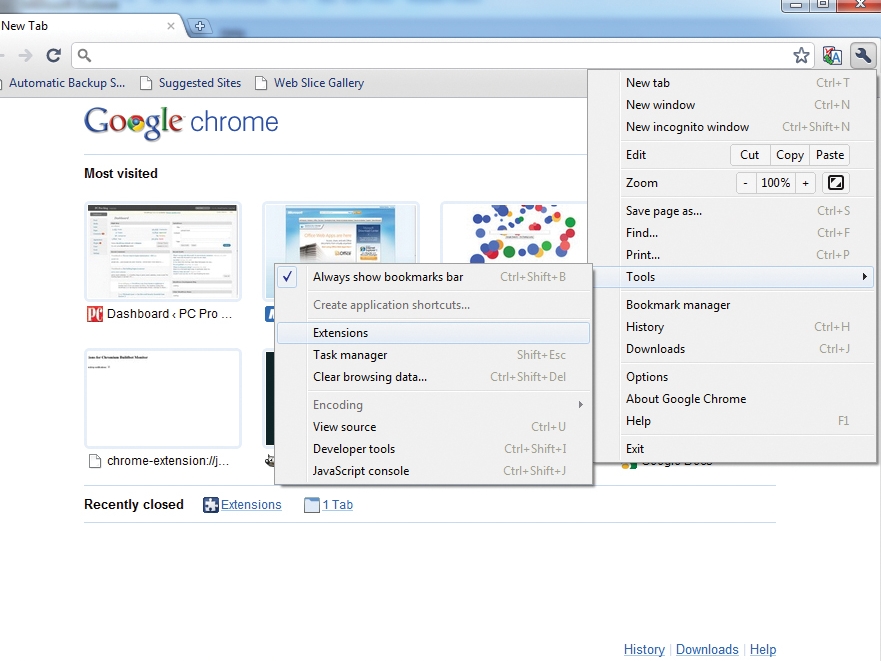Click Help link at page bottom

[762, 649]
